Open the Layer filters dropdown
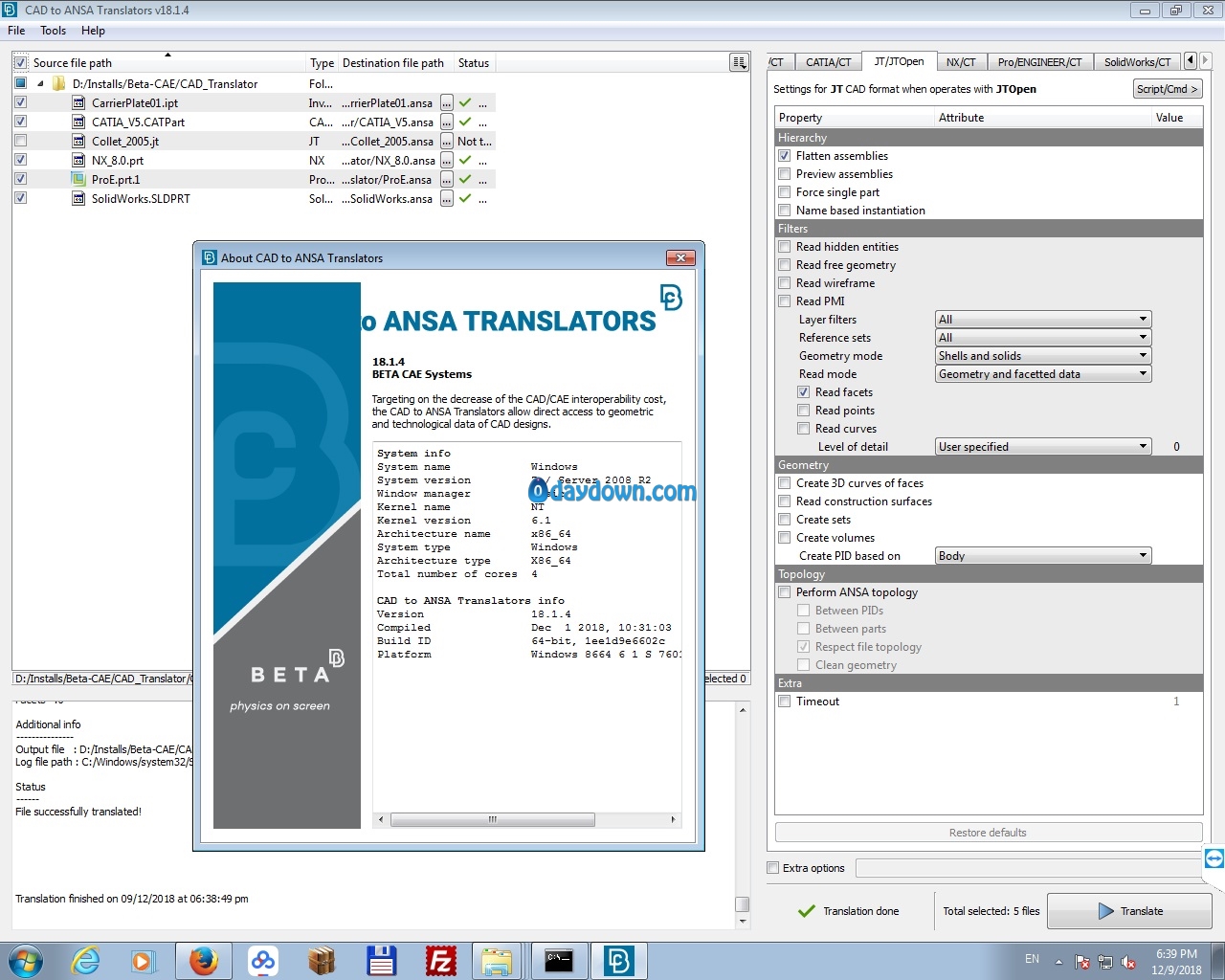 point(1043,320)
